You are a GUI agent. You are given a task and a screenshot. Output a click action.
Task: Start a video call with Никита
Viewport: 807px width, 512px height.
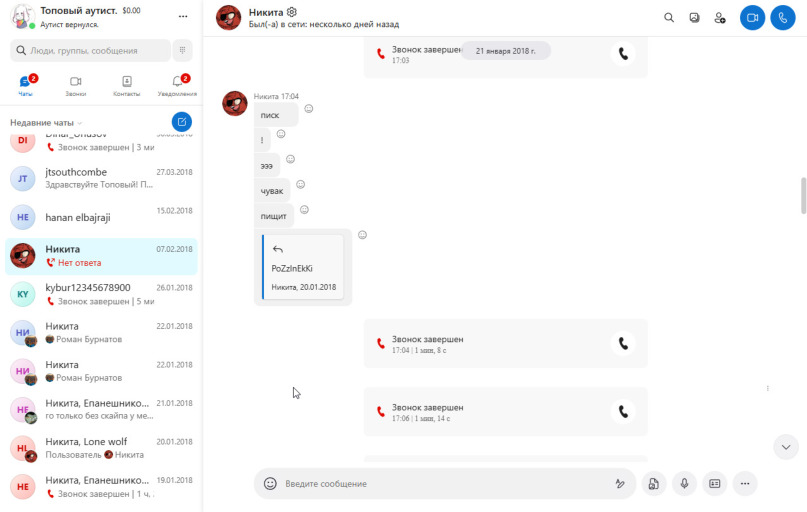751,17
